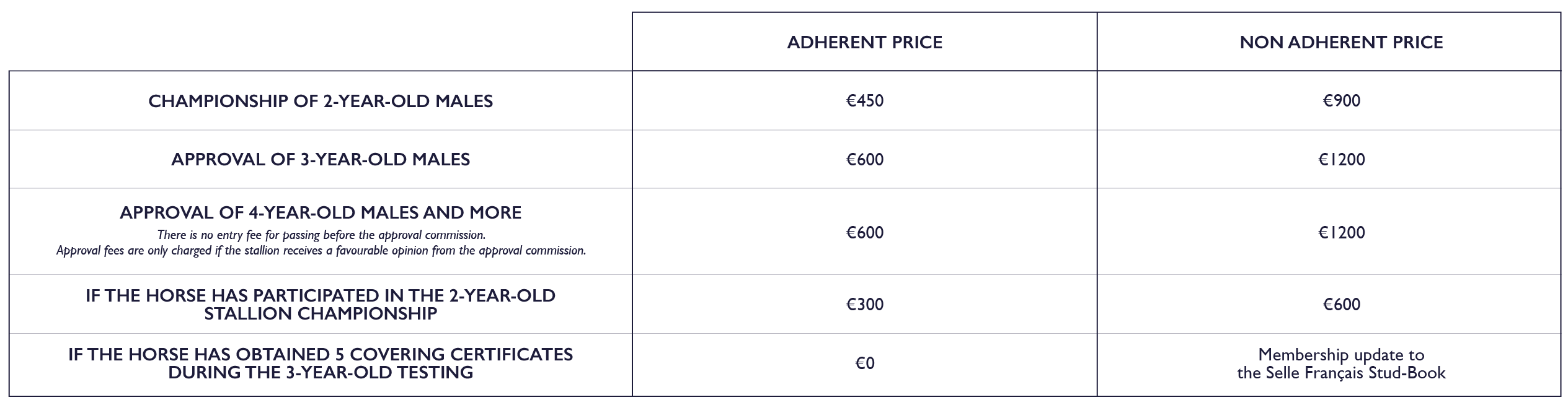Click the ADHERENT PRICE column header

[864, 42]
